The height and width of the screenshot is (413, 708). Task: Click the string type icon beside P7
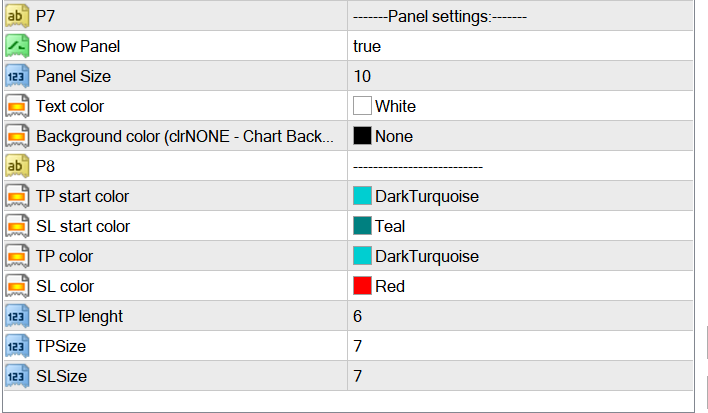[17, 16]
